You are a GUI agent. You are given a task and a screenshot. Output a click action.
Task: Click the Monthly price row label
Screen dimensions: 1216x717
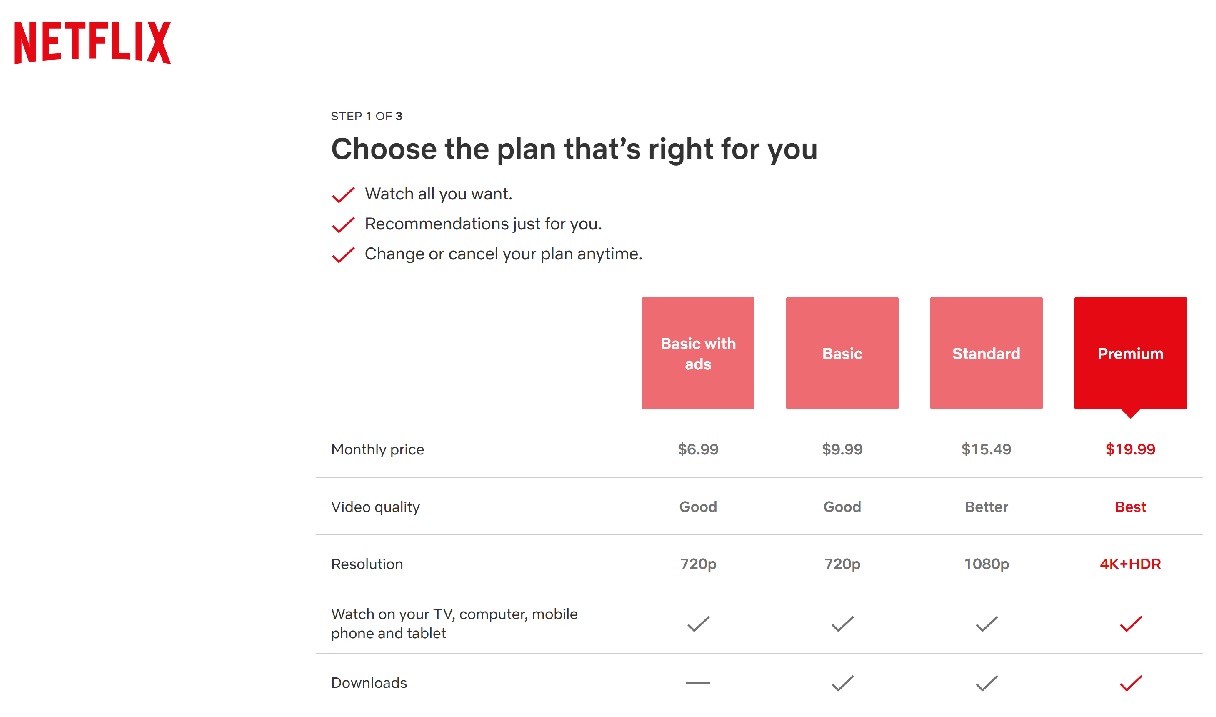[377, 449]
